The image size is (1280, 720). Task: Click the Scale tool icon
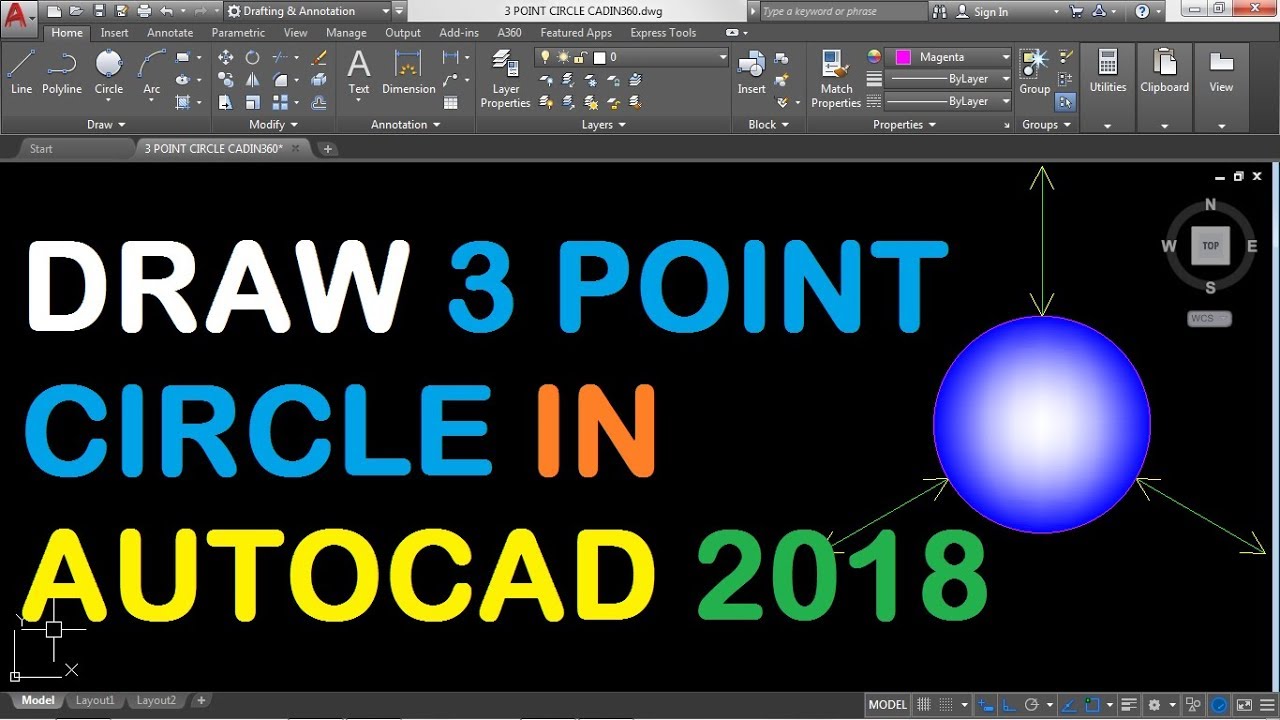point(253,102)
